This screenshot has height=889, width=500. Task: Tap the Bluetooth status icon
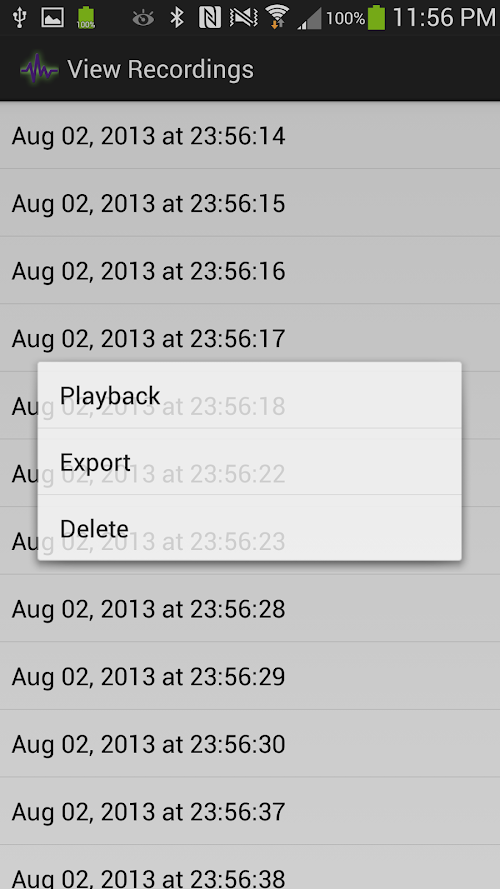[177, 18]
